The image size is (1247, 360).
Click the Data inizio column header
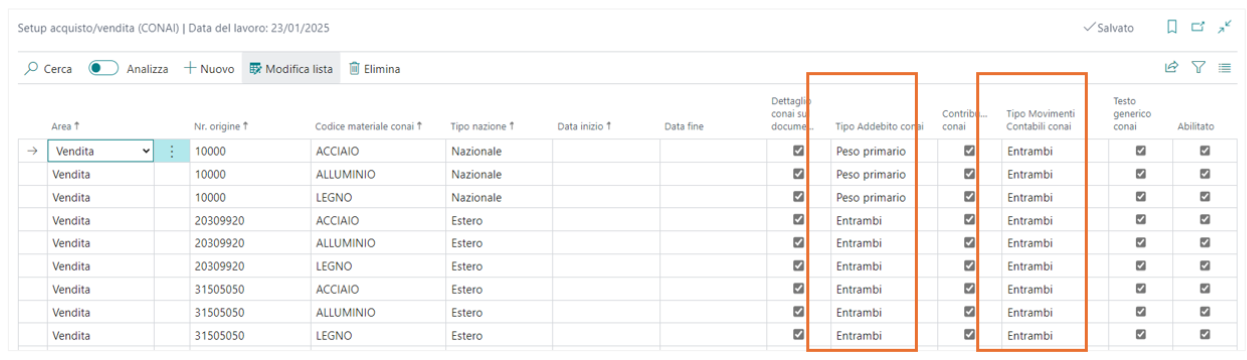pyautogui.click(x=584, y=126)
